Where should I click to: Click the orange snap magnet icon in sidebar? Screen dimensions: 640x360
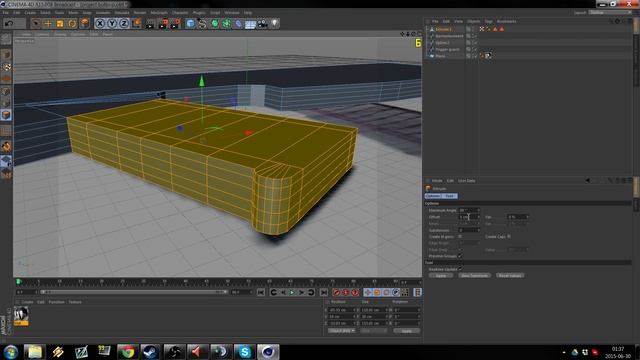[x=6, y=146]
